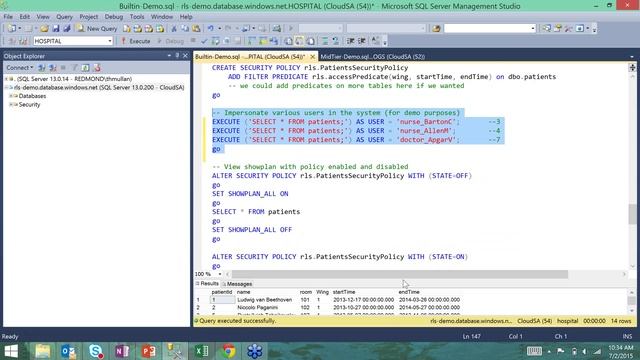Select the Results tab
Image resolution: width=640 pixels, height=360 pixels.
pyautogui.click(x=207, y=284)
